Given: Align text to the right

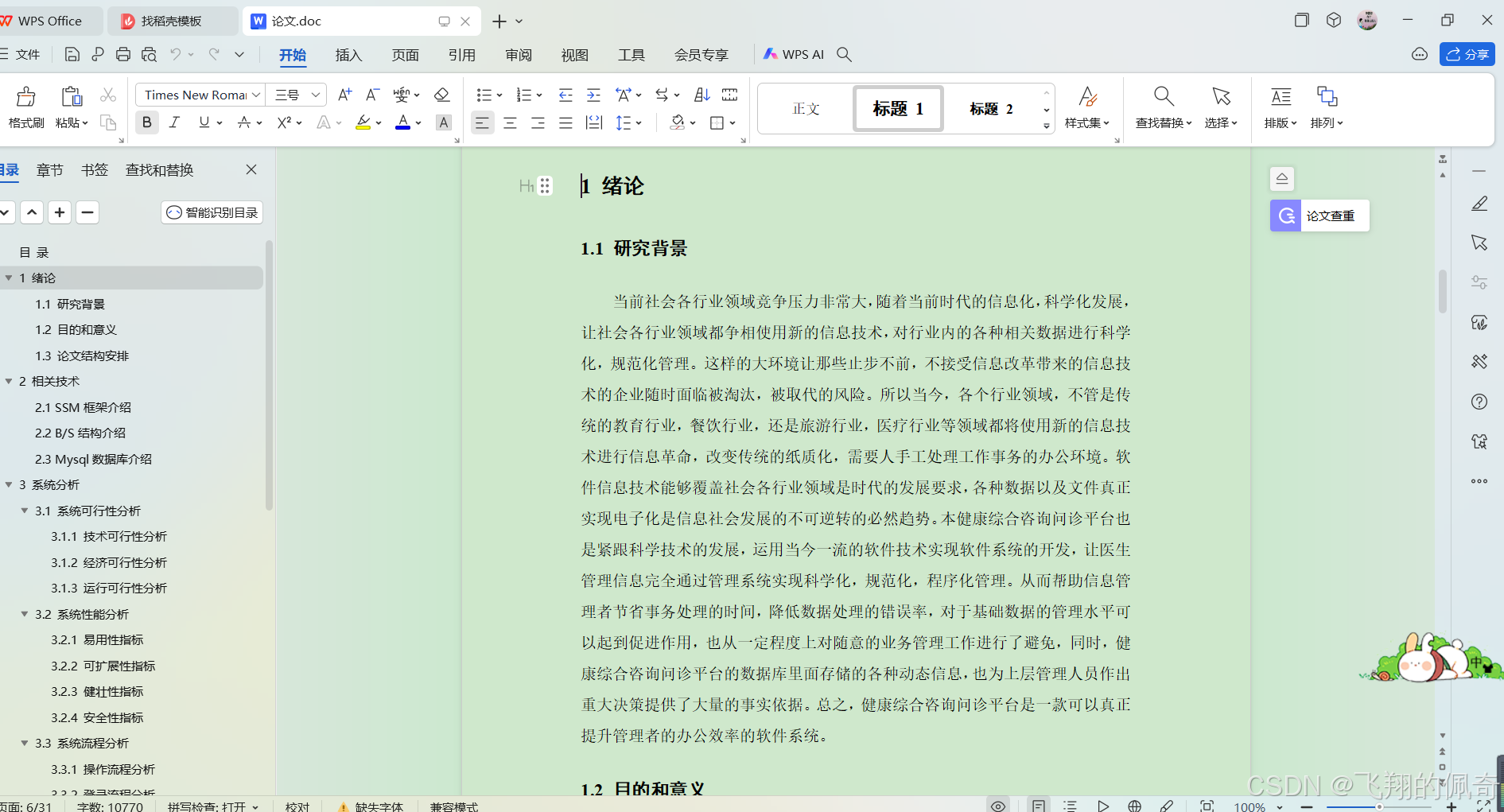Looking at the screenshot, I should tap(538, 122).
